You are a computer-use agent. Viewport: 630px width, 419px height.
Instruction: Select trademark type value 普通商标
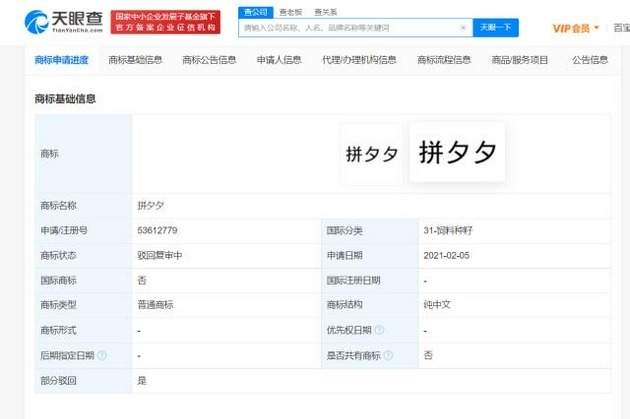[155, 305]
